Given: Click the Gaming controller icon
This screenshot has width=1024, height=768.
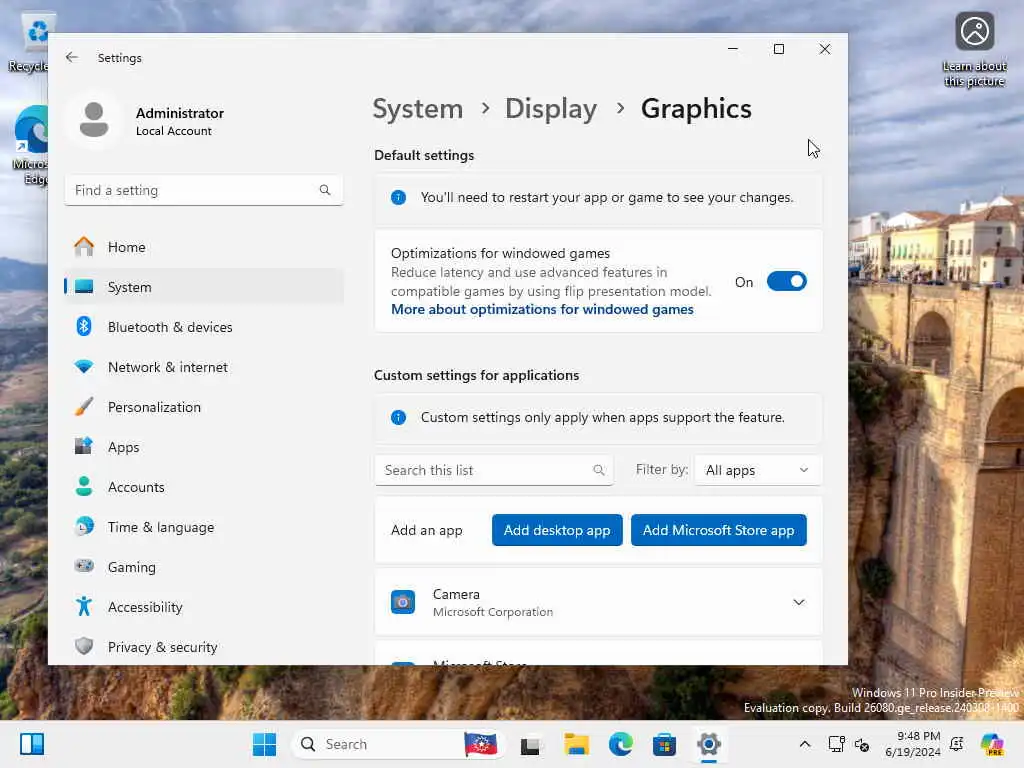Looking at the screenshot, I should click(84, 566).
